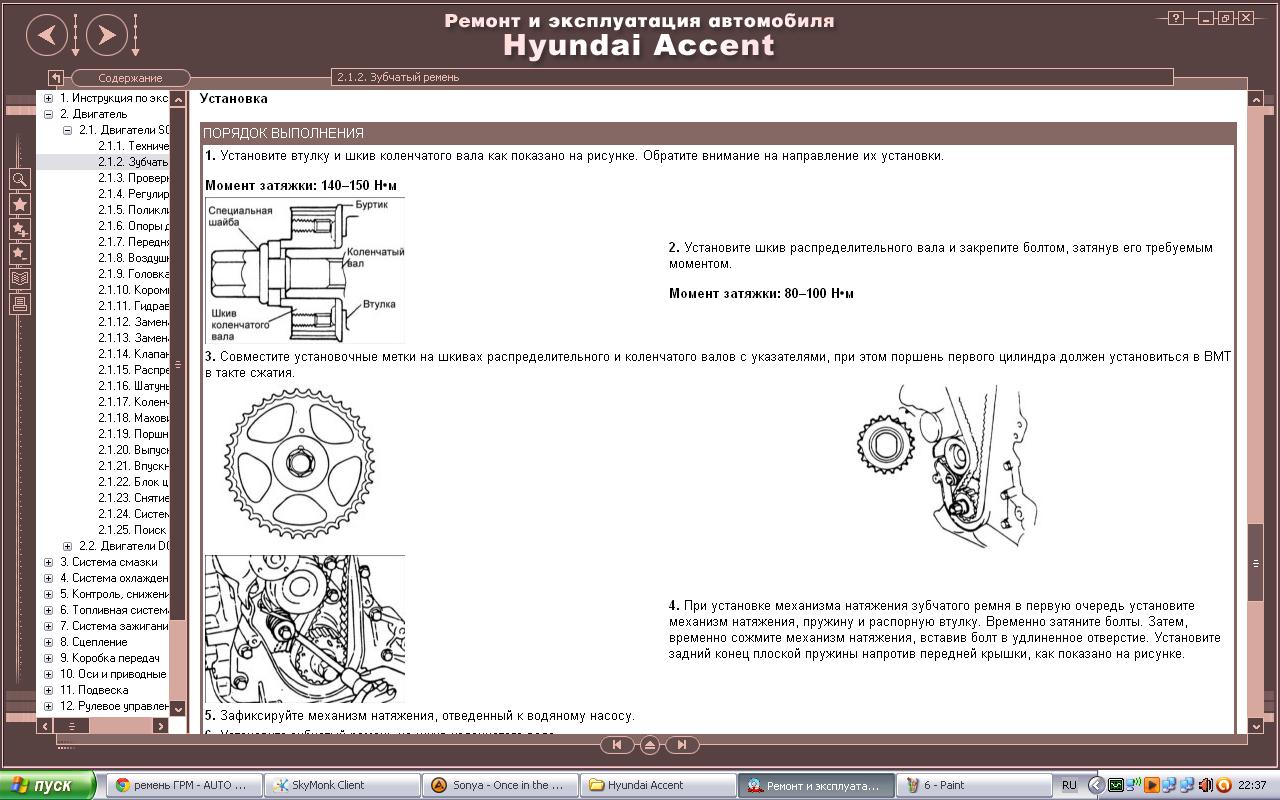
Task: Switch to Chrome ремень ГРМ taskbar window
Action: pyautogui.click(x=184, y=785)
